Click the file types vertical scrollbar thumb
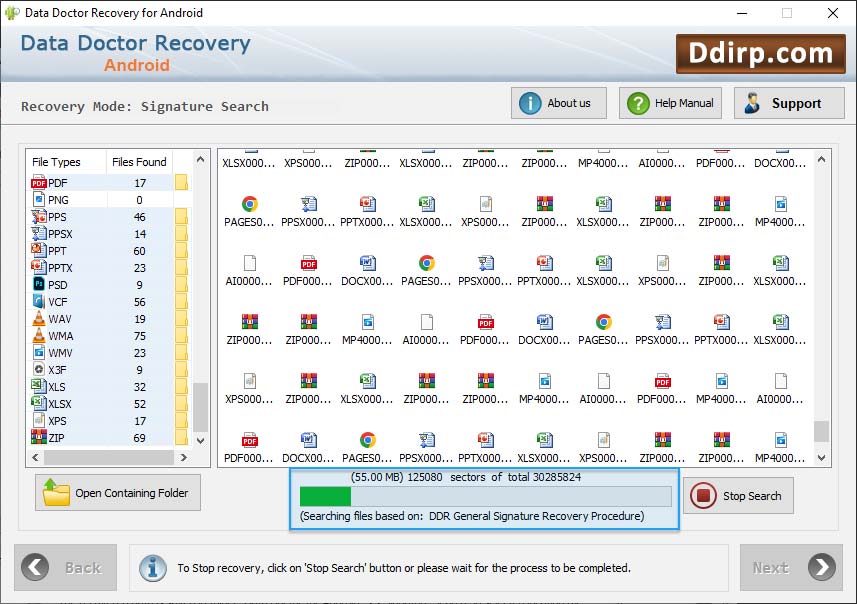 [x=201, y=407]
